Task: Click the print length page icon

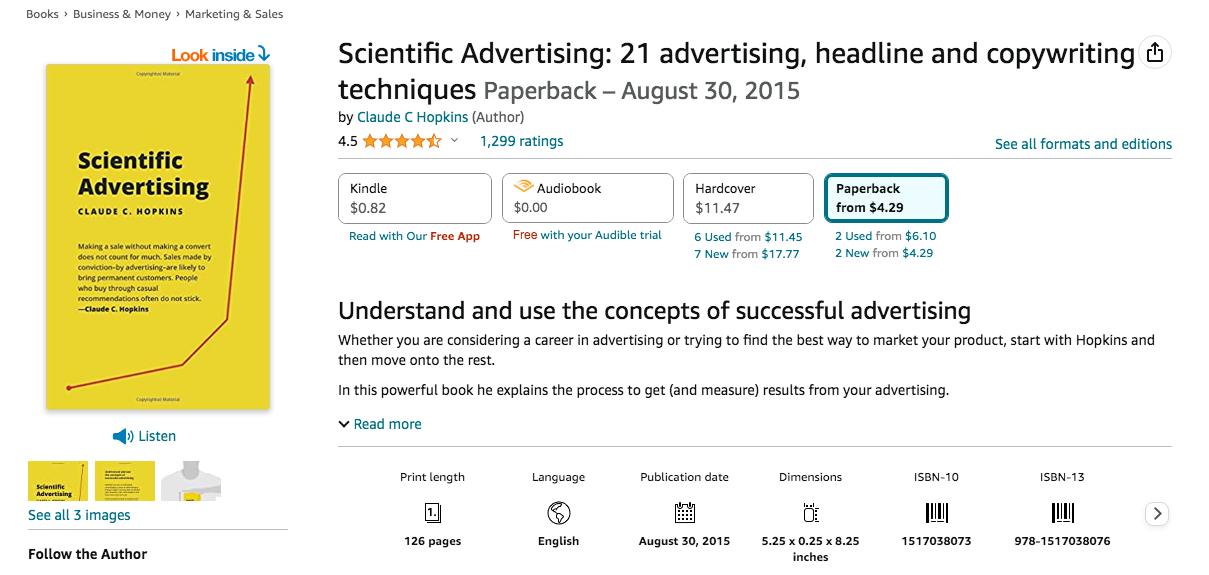Action: click(432, 513)
